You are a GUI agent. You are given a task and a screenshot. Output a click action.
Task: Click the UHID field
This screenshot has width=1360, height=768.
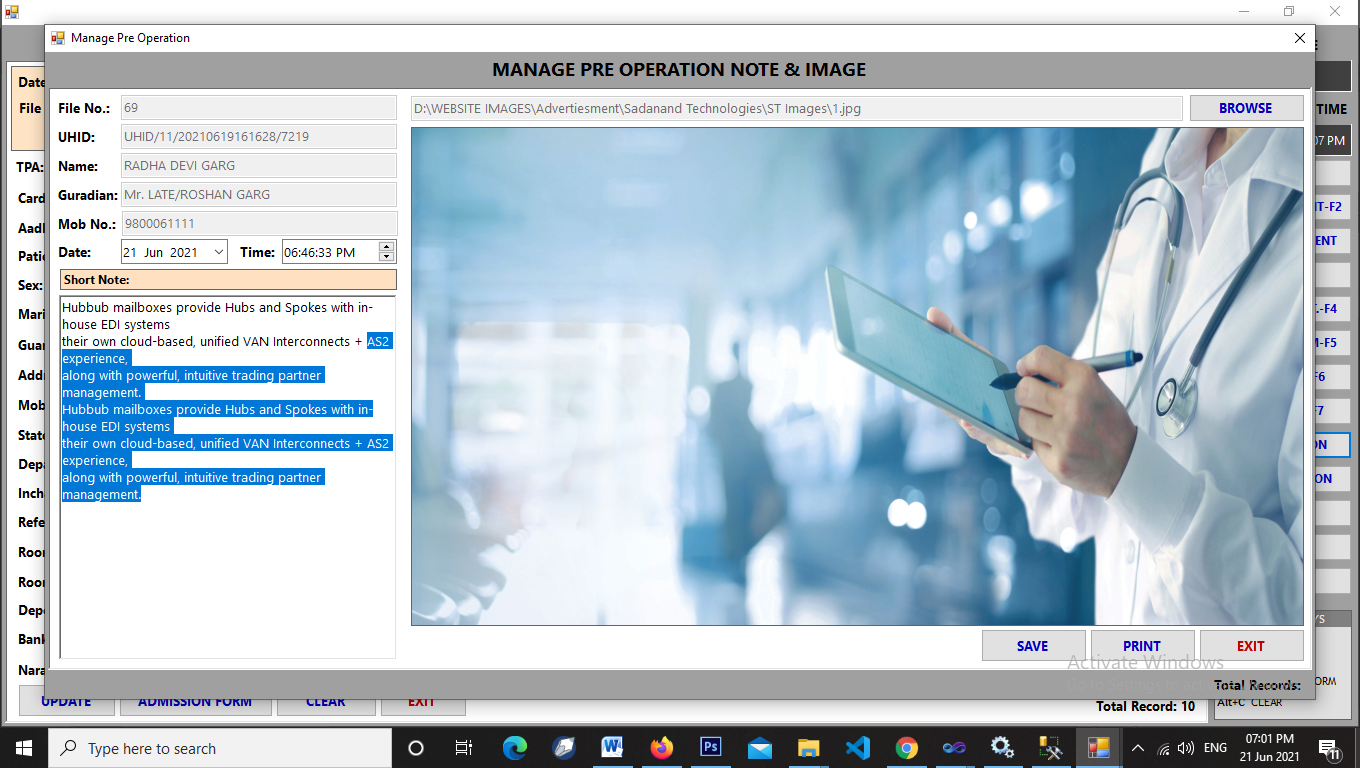pos(258,137)
